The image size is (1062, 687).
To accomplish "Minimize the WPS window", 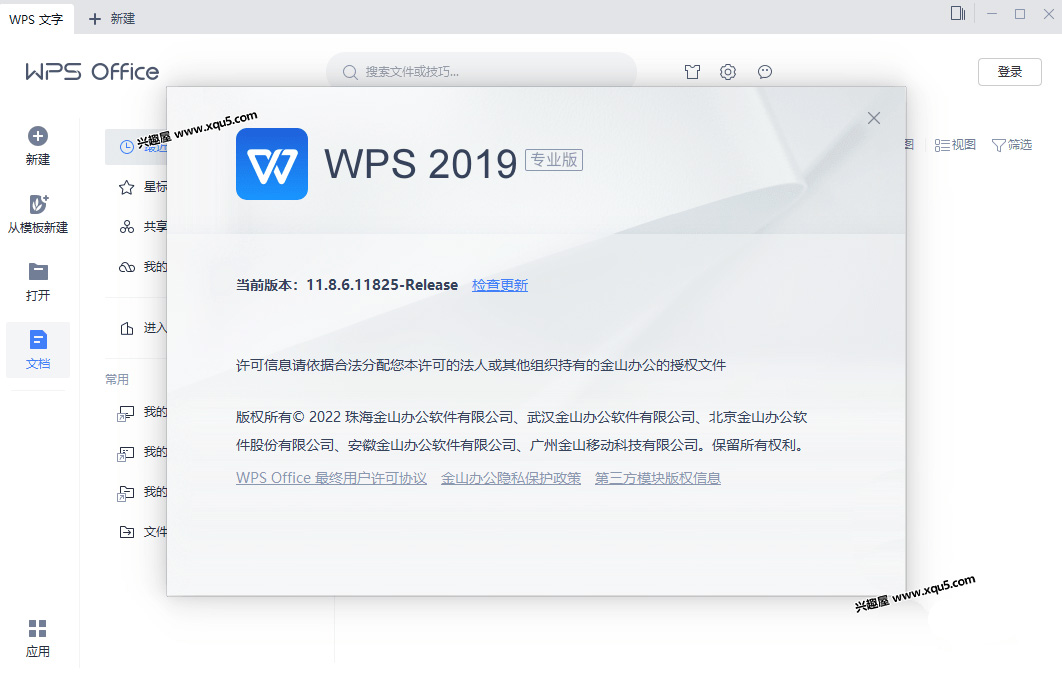I will coord(992,14).
